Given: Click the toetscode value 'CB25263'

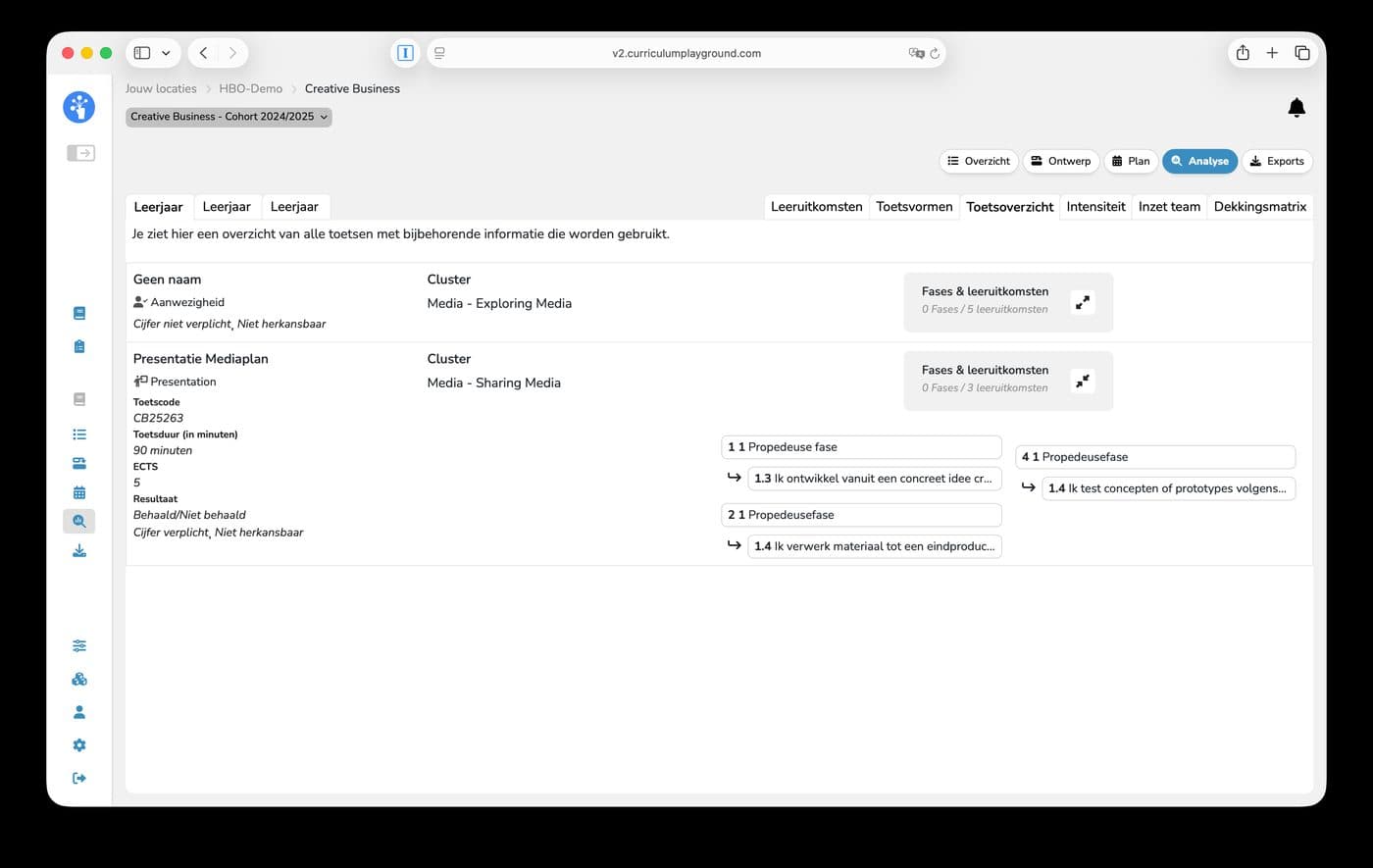Looking at the screenshot, I should point(158,418).
